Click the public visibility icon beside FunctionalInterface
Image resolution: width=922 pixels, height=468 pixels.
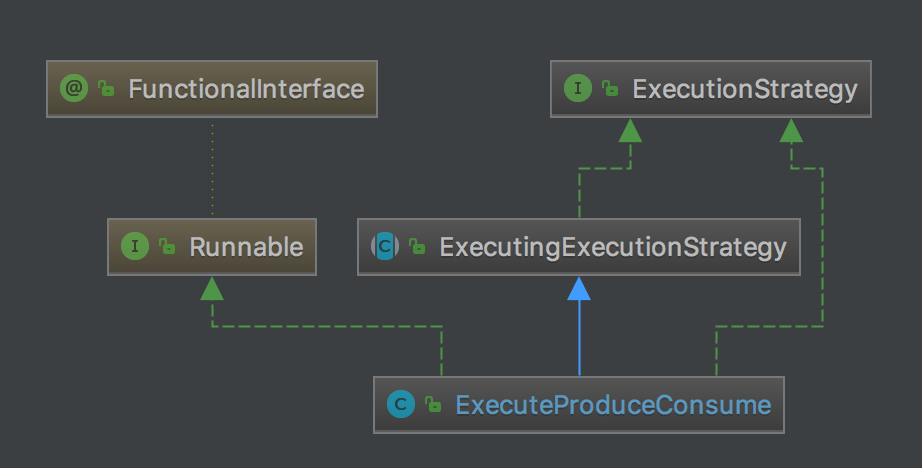point(106,90)
